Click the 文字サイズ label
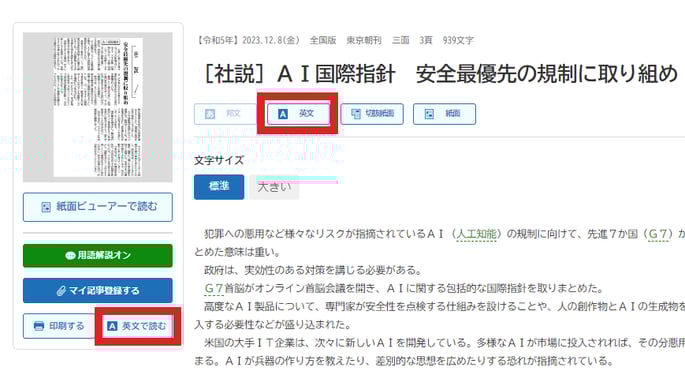Viewport: 685px width, 371px height. click(x=219, y=160)
